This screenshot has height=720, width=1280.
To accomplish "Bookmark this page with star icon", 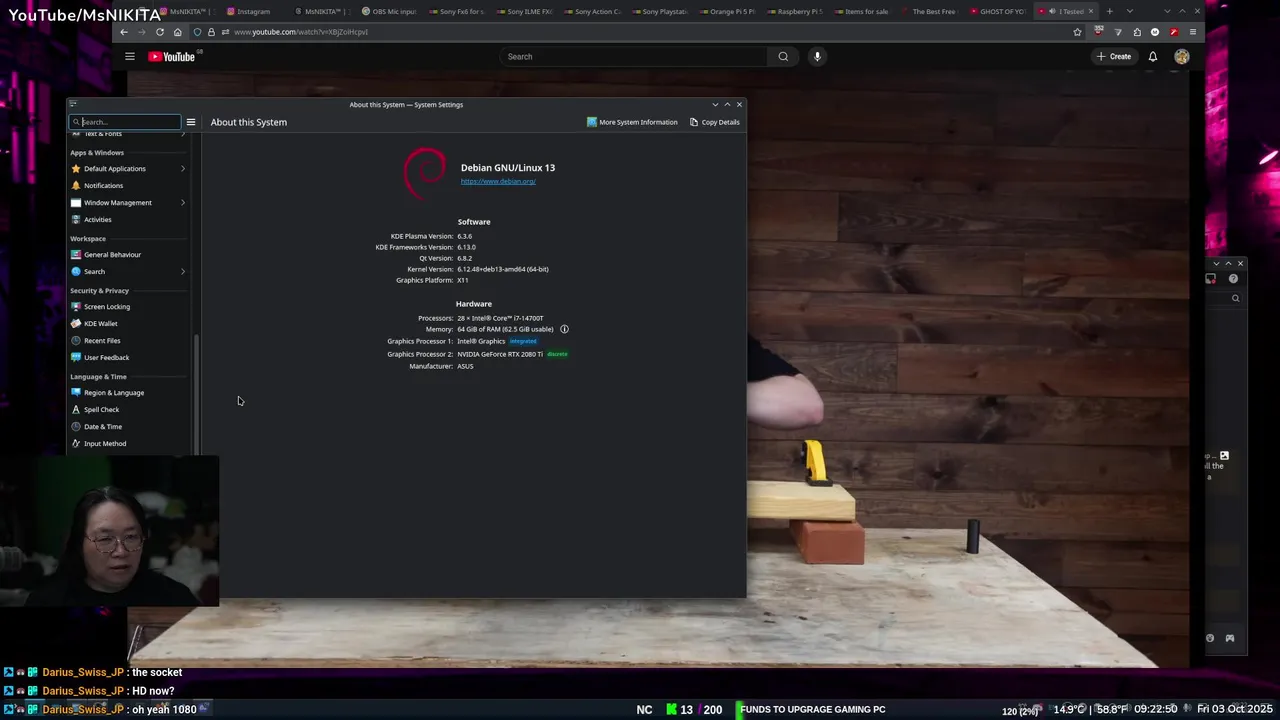I will tap(1077, 32).
